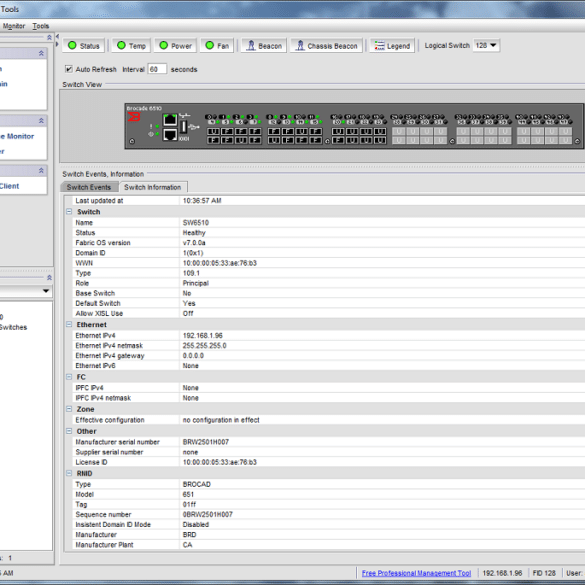
Task: Toggle the Auto Refresh checkbox
Action: [x=69, y=69]
